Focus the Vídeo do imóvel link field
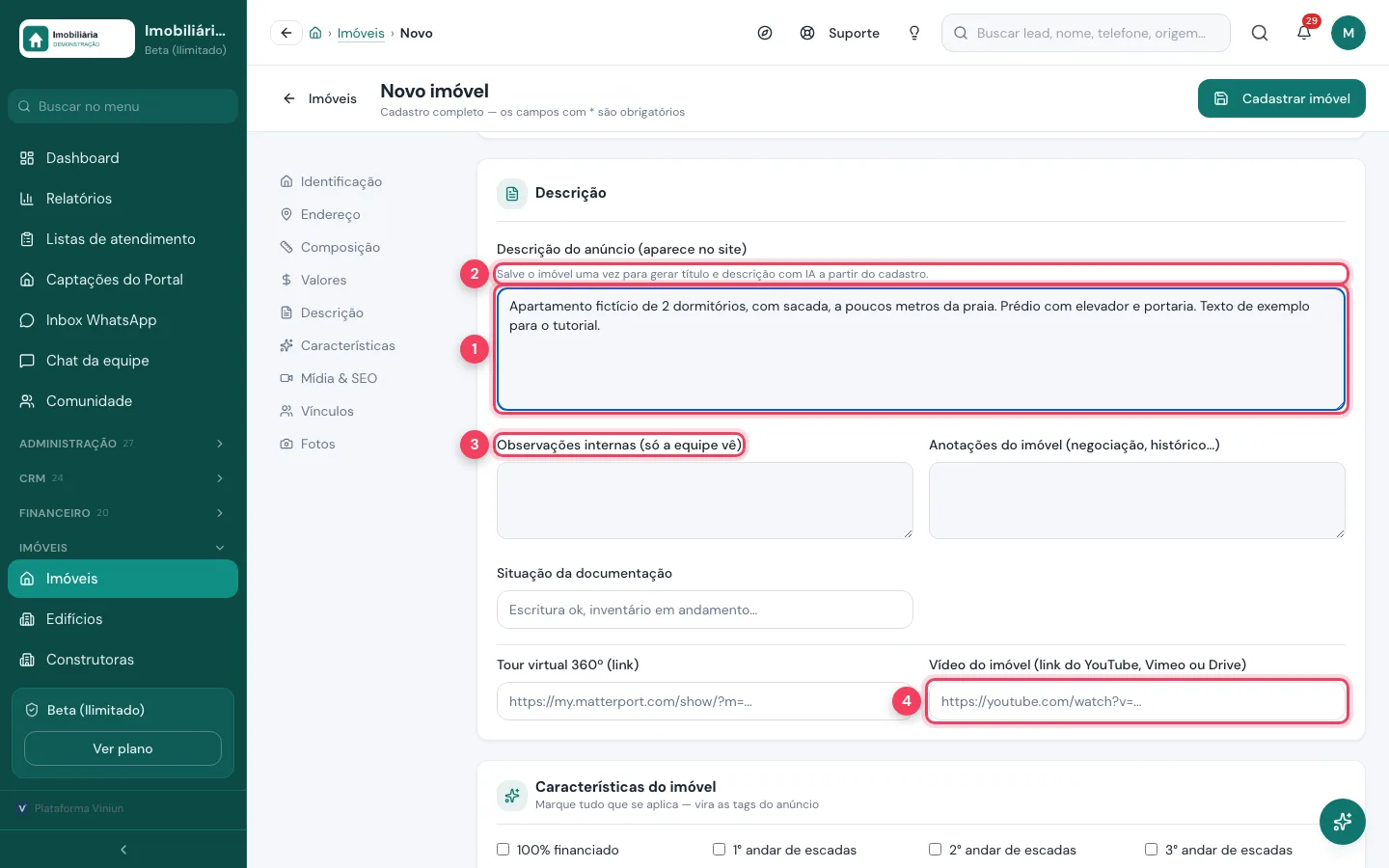This screenshot has height=868, width=1389. tap(1137, 701)
